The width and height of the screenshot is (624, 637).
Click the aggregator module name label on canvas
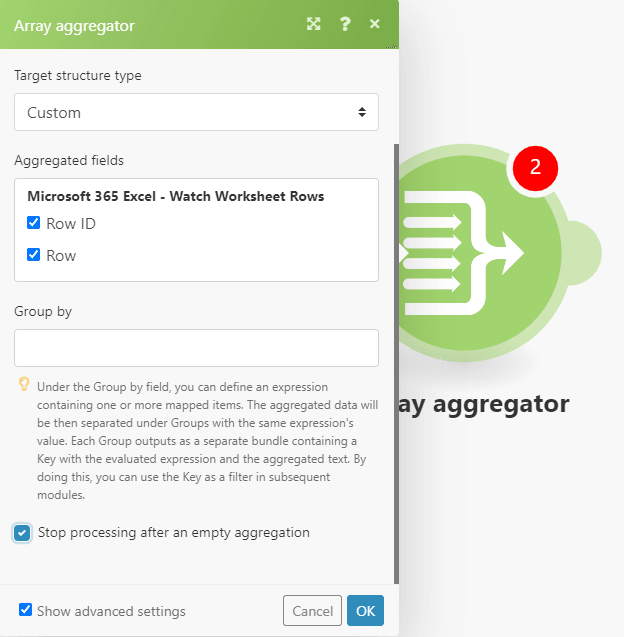pyautogui.click(x=484, y=404)
